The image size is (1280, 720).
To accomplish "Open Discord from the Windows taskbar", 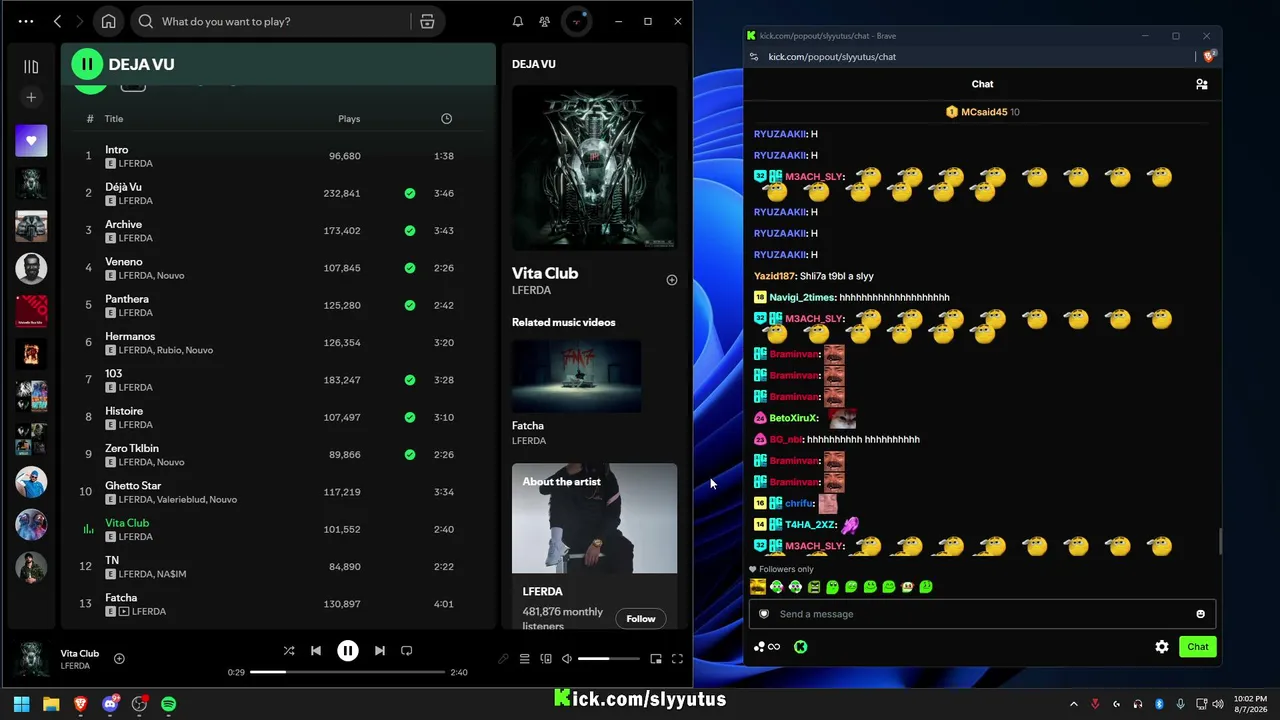I will coord(110,704).
